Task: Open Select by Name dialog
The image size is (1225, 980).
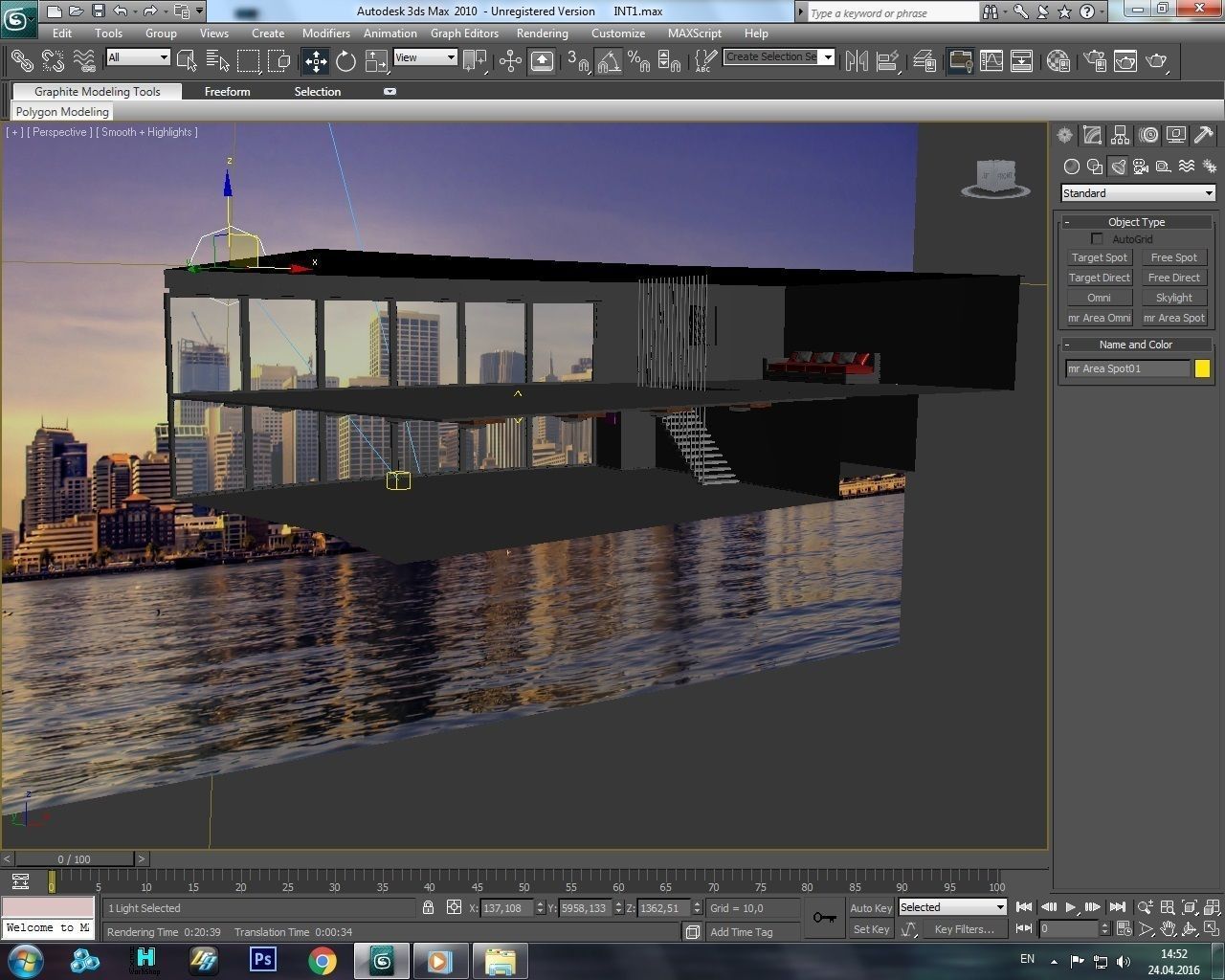Action: (217, 61)
